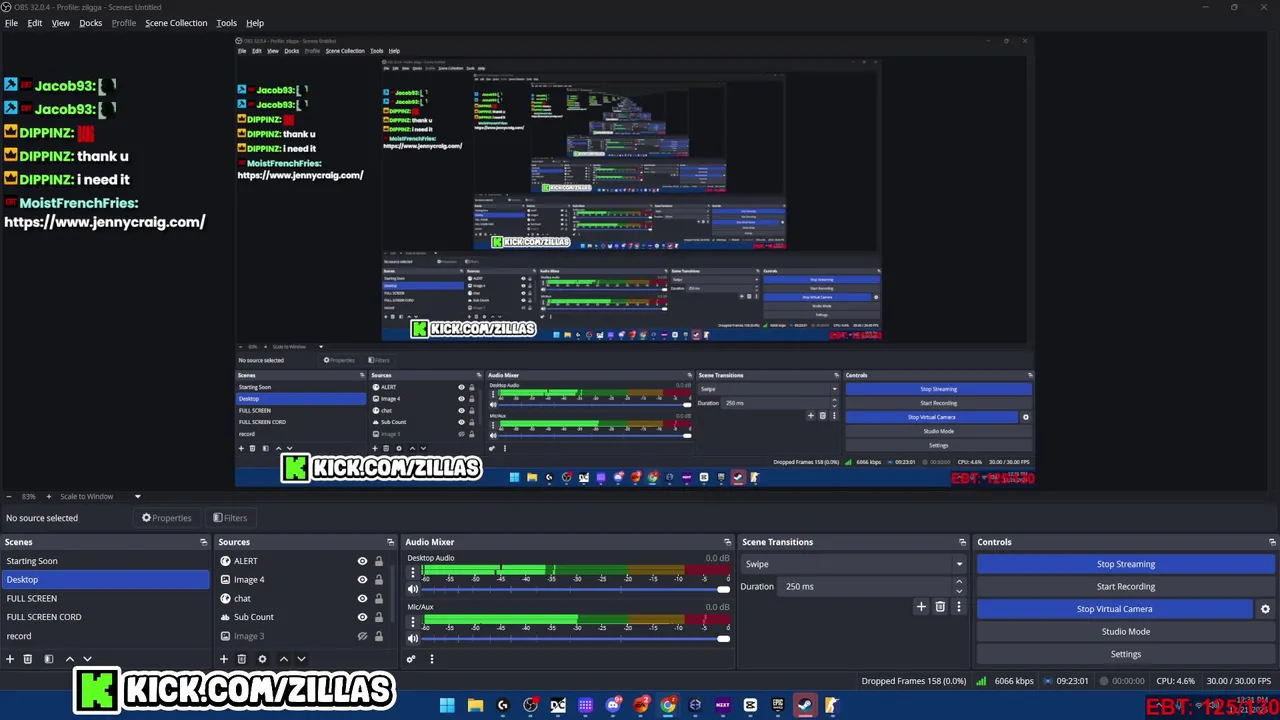The height and width of the screenshot is (720, 1280).
Task: Configure virtual camera gear icon
Action: [x=1265, y=609]
